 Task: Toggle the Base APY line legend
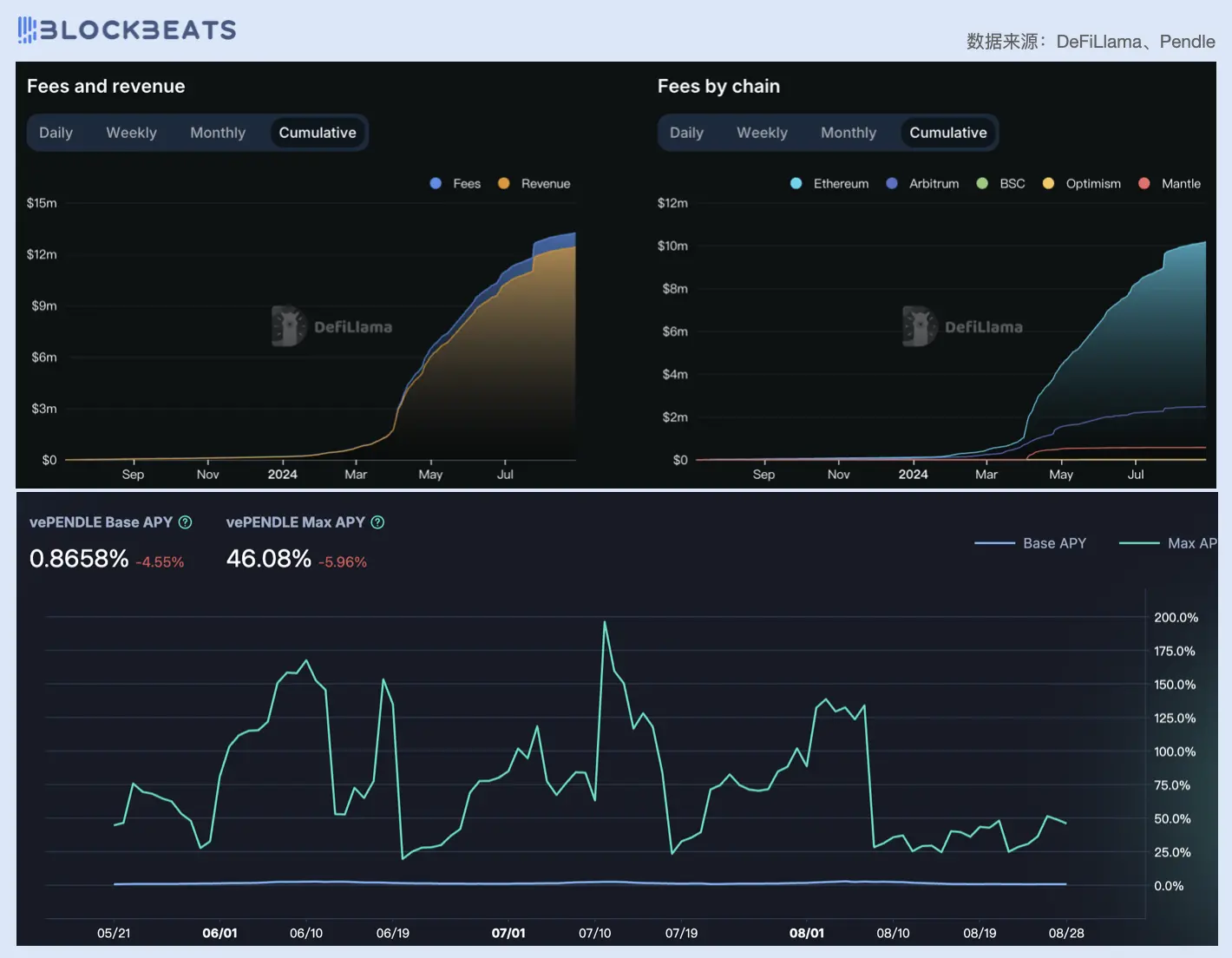pyautogui.click(x=1030, y=543)
